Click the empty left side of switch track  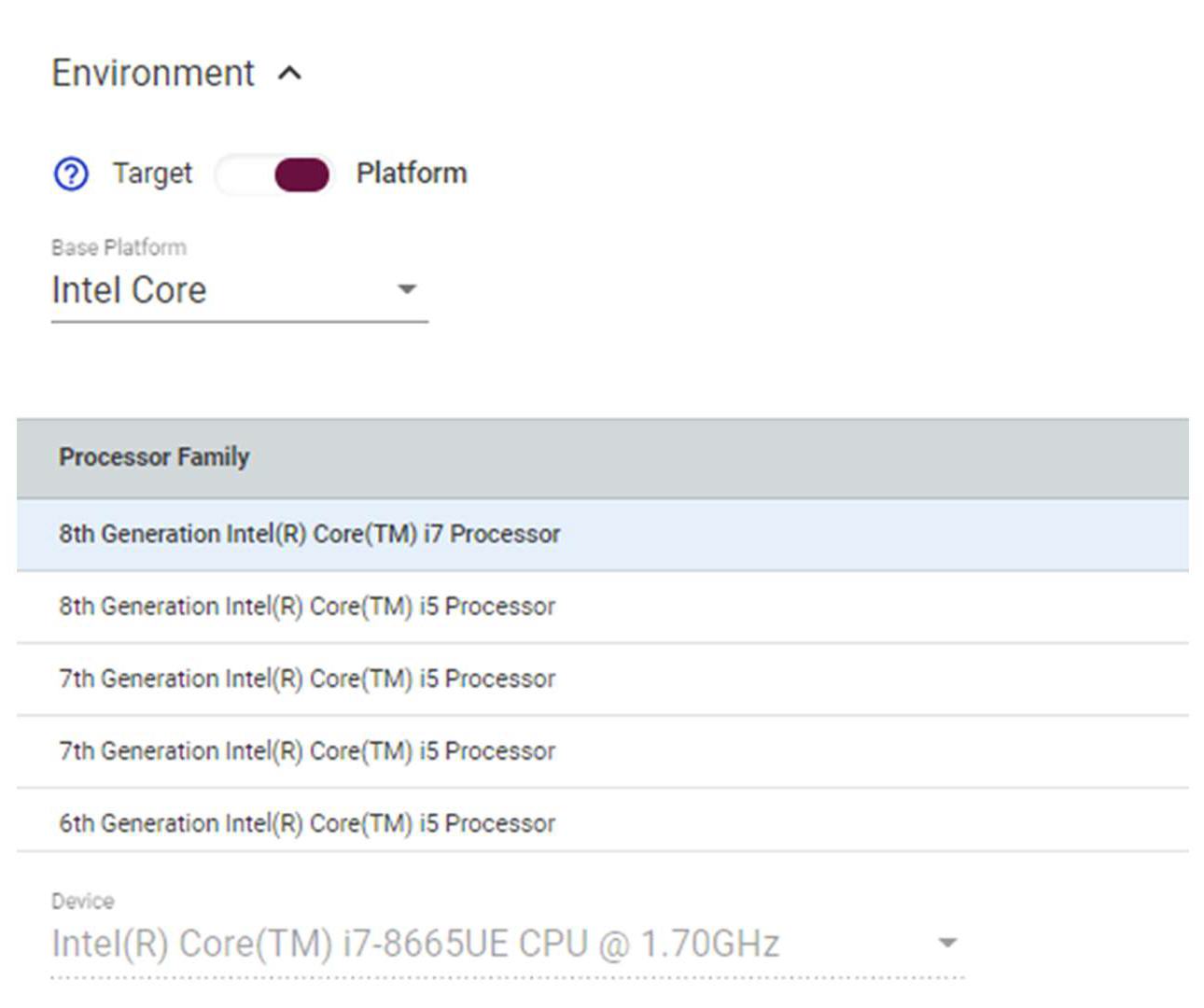coord(243,175)
